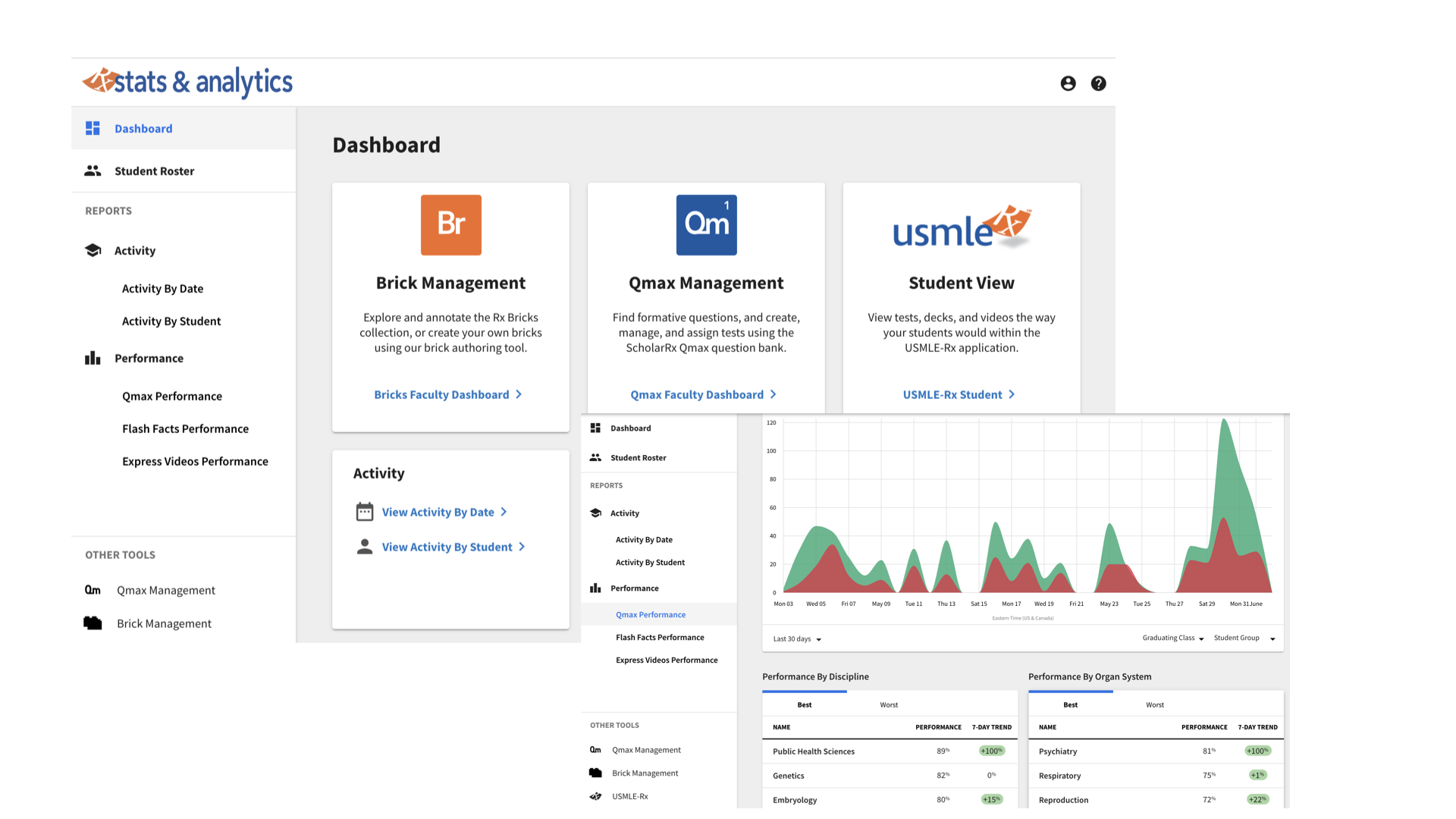Click the Performance chart icon in the overlay sidebar
1456x819 pixels.
pyautogui.click(x=595, y=588)
